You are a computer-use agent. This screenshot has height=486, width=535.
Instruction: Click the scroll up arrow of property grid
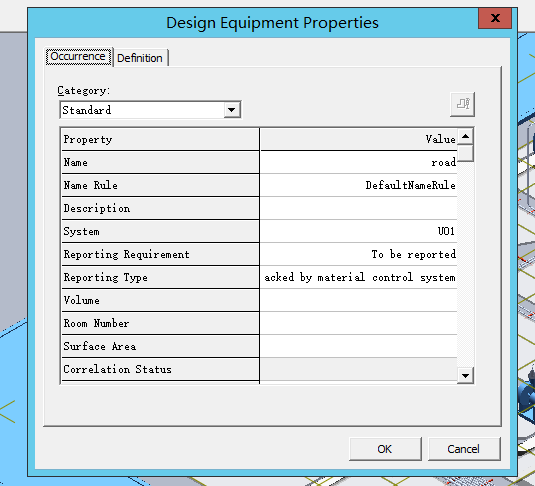465,137
